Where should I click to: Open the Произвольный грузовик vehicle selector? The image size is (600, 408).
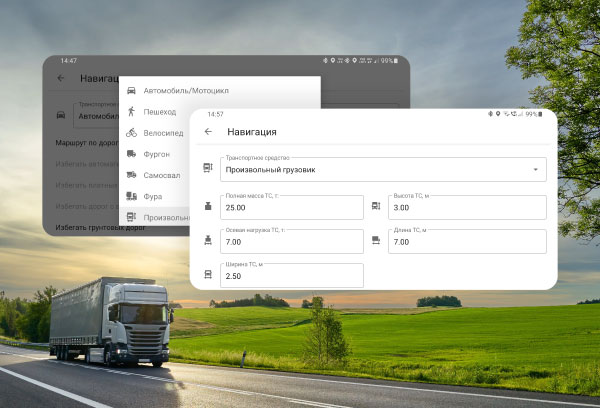[x=370, y=169]
